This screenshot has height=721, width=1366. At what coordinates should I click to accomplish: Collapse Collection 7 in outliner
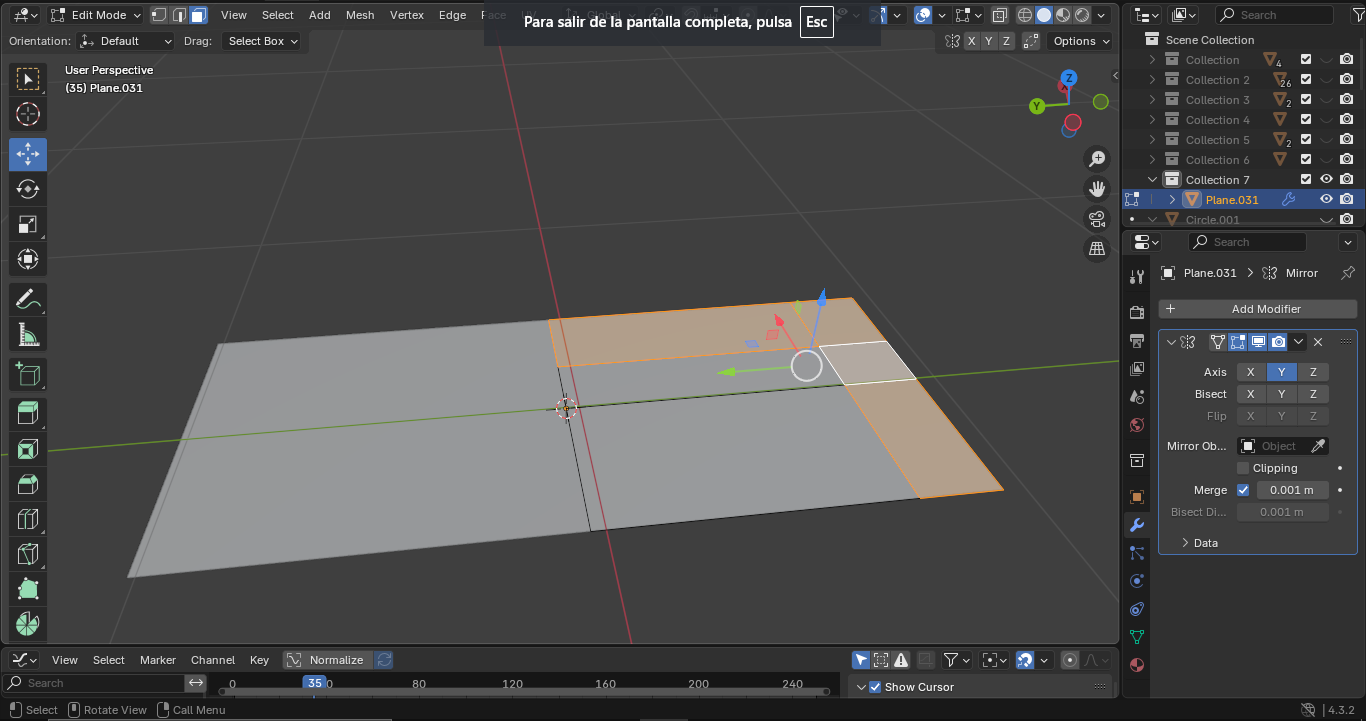[x=1152, y=180]
